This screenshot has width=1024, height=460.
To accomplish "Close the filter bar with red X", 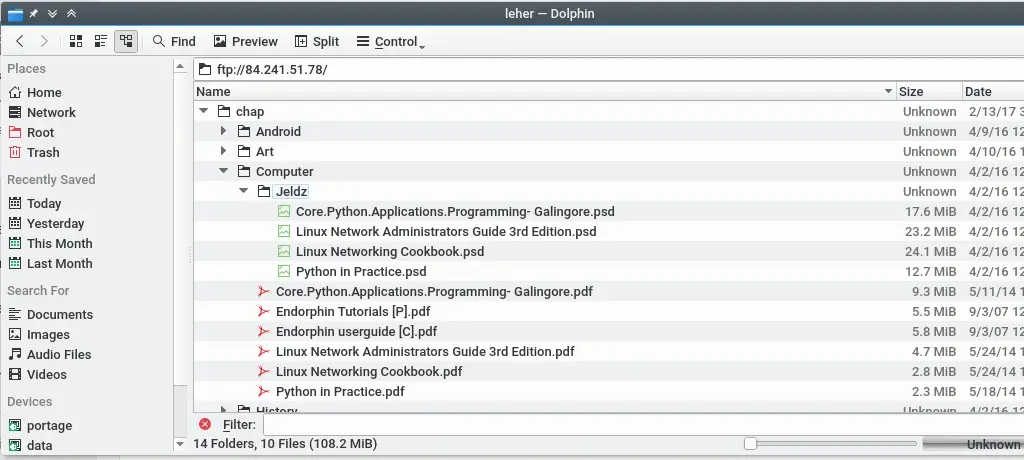I will (205, 424).
